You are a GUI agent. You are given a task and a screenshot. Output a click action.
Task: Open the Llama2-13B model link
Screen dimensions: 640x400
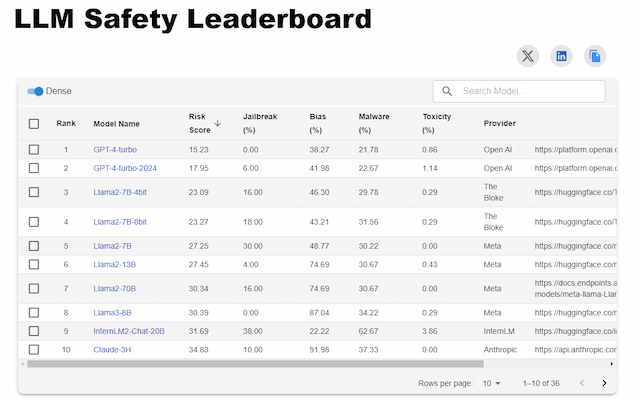click(114, 264)
